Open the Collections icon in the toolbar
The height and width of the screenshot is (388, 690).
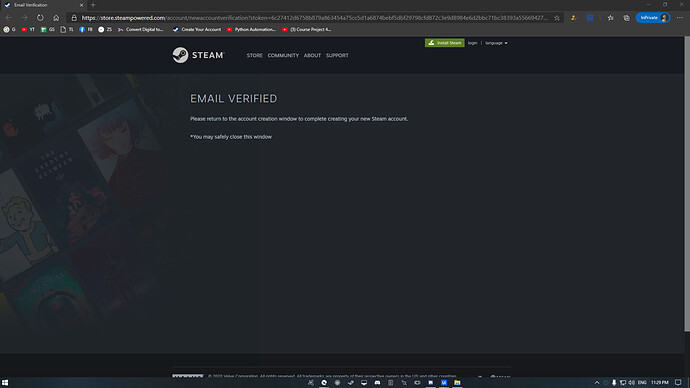click(x=626, y=18)
